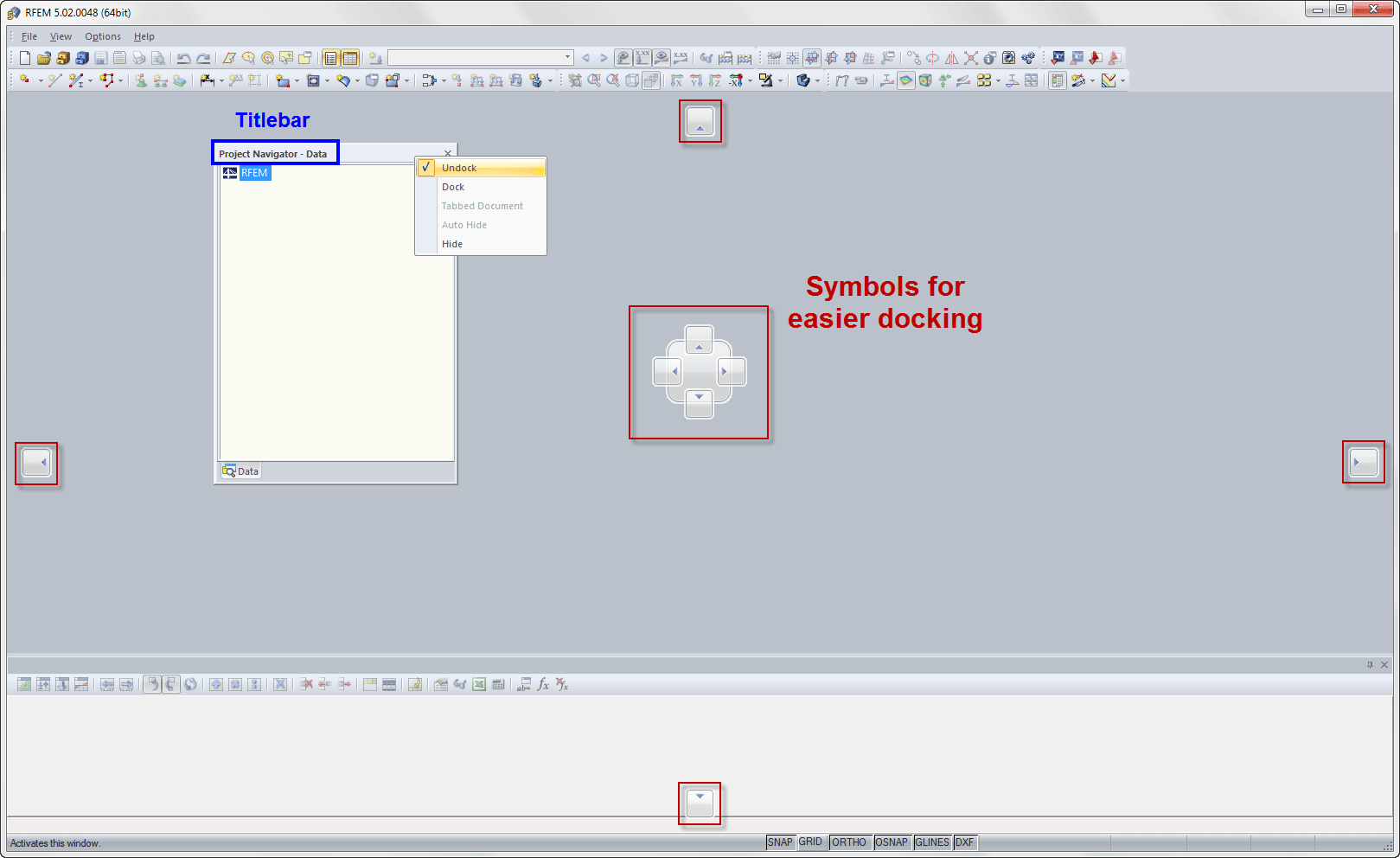The image size is (1400, 858).
Task: Toggle OSNAP in the status bar
Action: point(892,842)
